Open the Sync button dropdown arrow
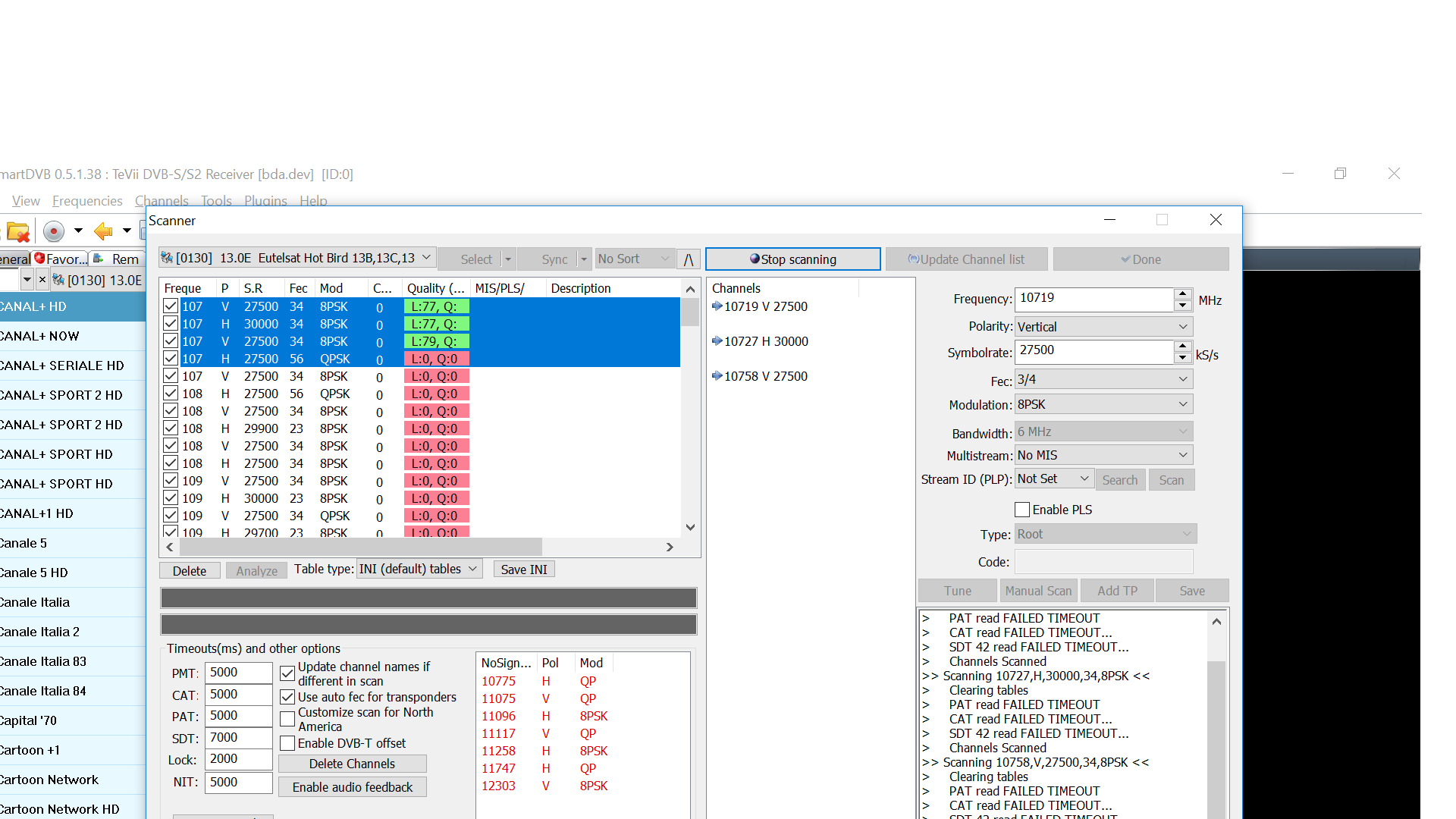This screenshot has width=1456, height=819. [584, 259]
